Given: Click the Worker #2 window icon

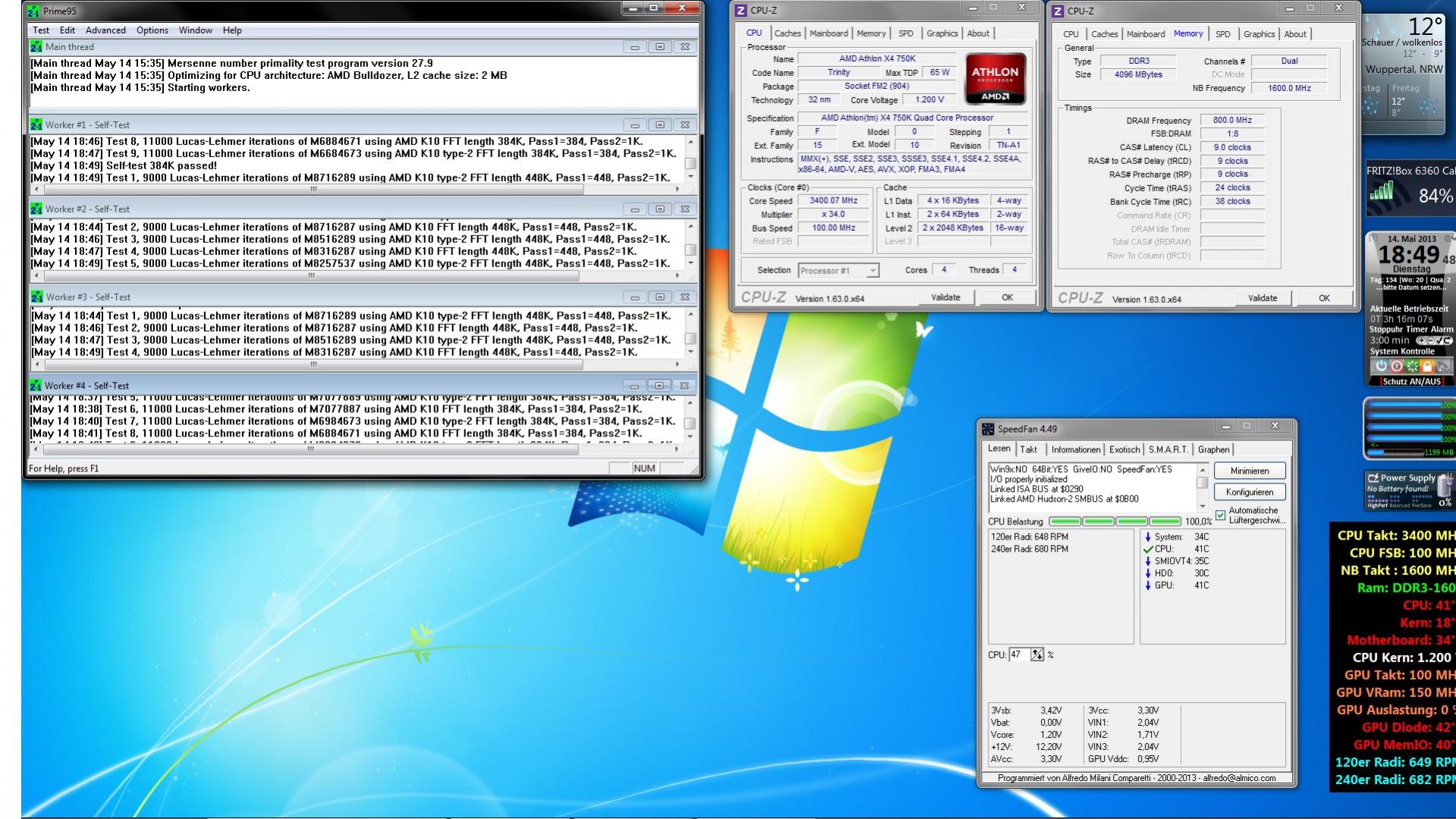Looking at the screenshot, I should (36, 209).
